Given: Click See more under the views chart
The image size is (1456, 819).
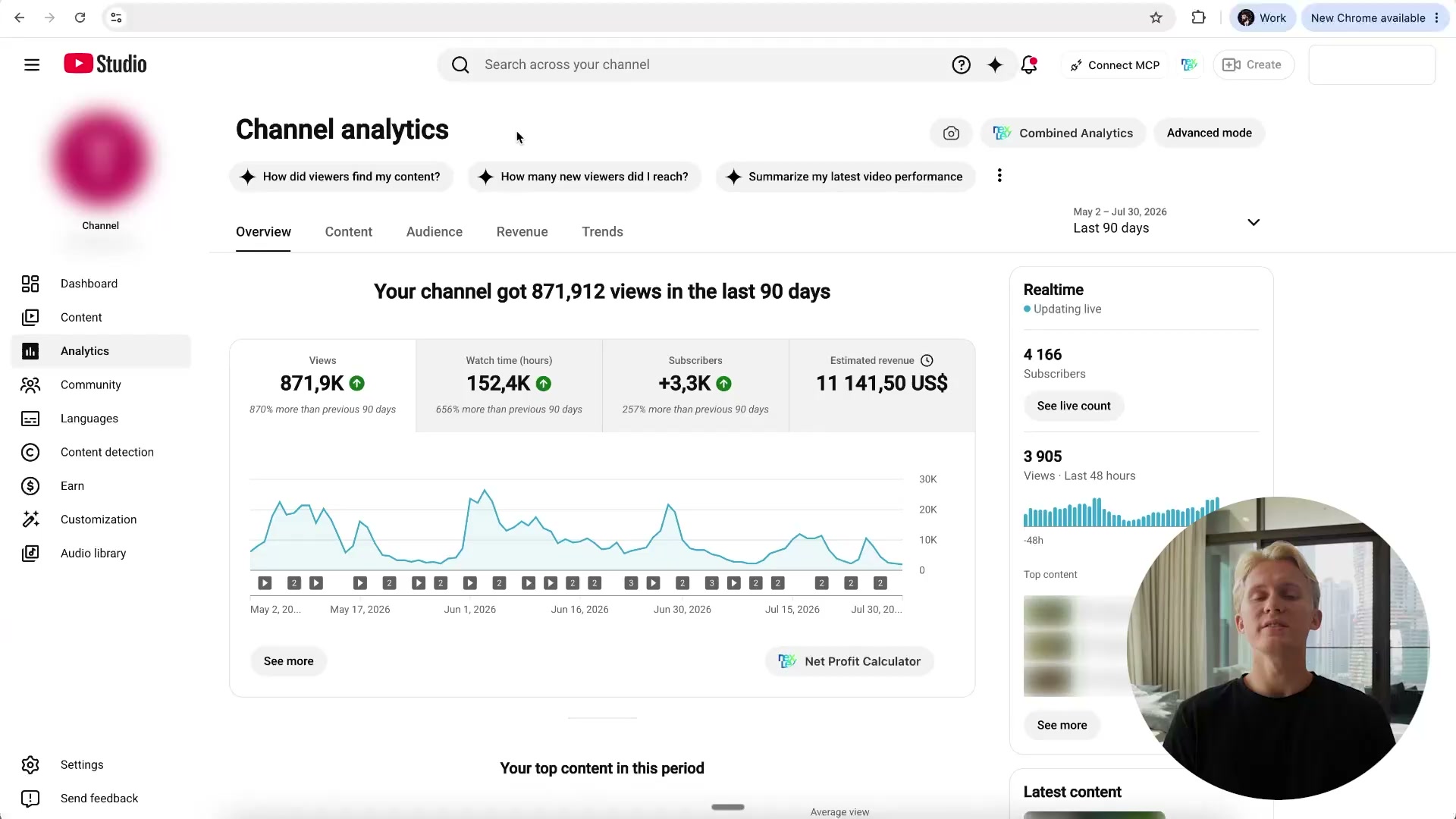Looking at the screenshot, I should tap(288, 661).
